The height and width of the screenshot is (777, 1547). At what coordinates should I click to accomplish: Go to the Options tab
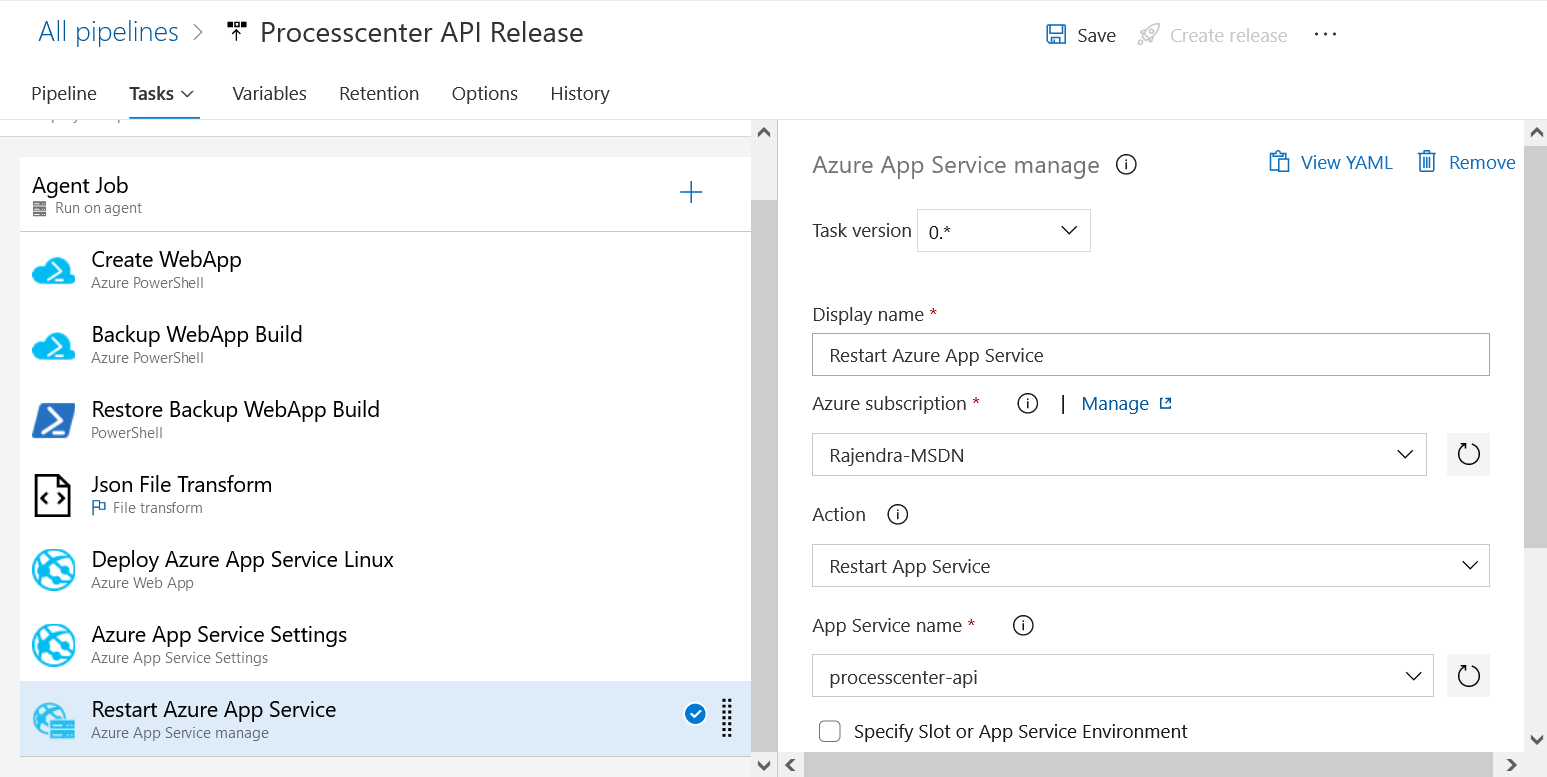485,93
